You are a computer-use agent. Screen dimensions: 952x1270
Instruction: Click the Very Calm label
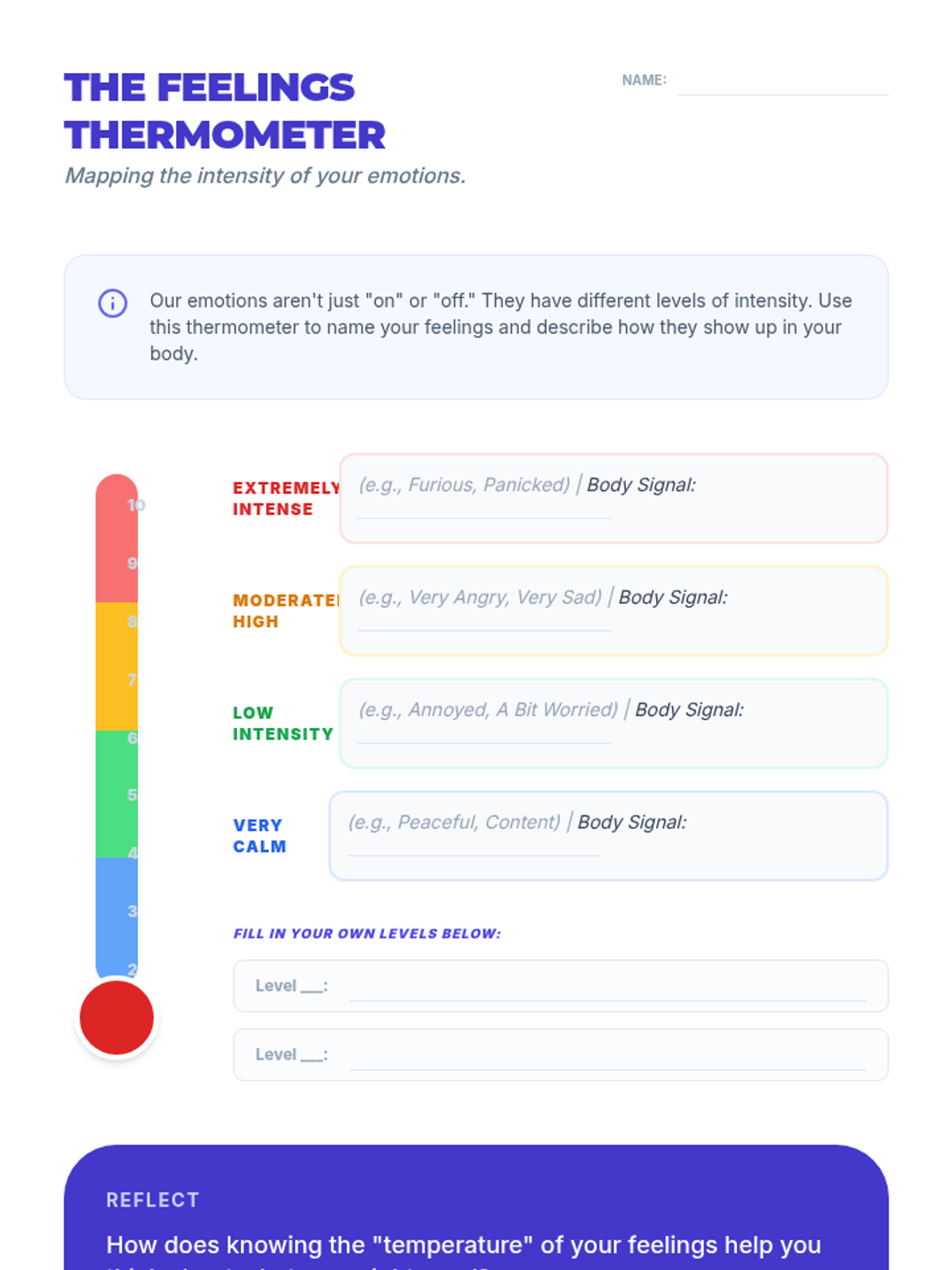pos(259,836)
